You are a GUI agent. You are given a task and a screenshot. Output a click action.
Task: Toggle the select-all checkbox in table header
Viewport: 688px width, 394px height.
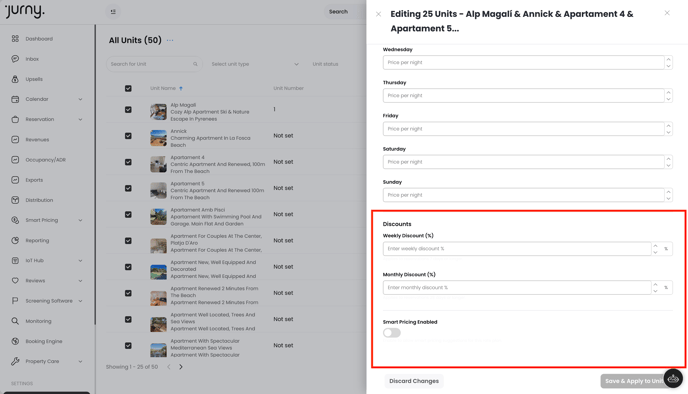pos(128,89)
